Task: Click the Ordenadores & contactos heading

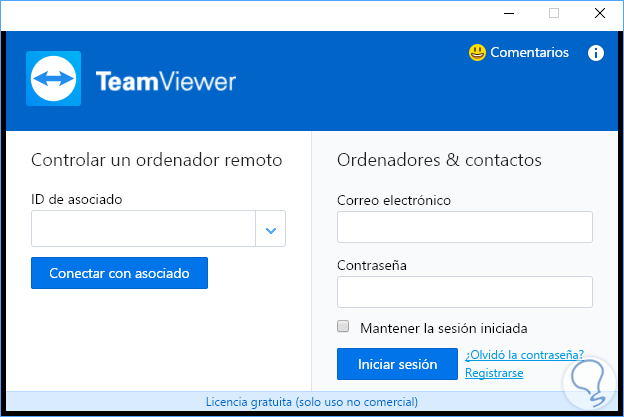Action: (x=439, y=160)
